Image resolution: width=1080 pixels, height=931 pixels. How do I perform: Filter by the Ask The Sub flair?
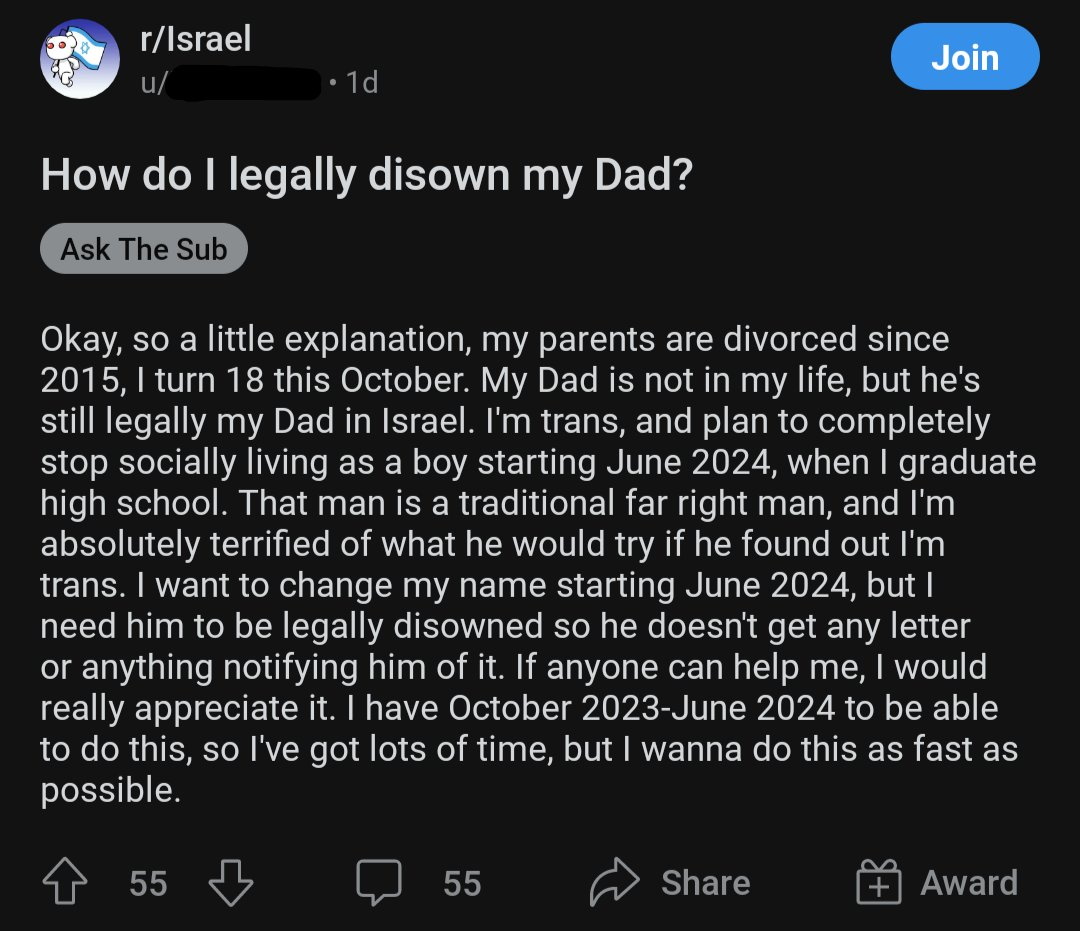pyautogui.click(x=144, y=249)
